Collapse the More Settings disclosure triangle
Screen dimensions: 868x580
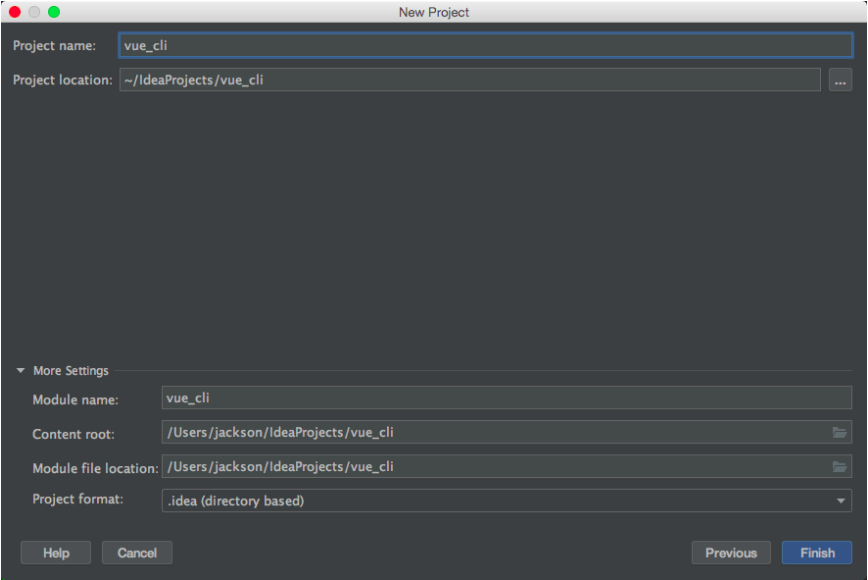pyautogui.click(x=20, y=370)
